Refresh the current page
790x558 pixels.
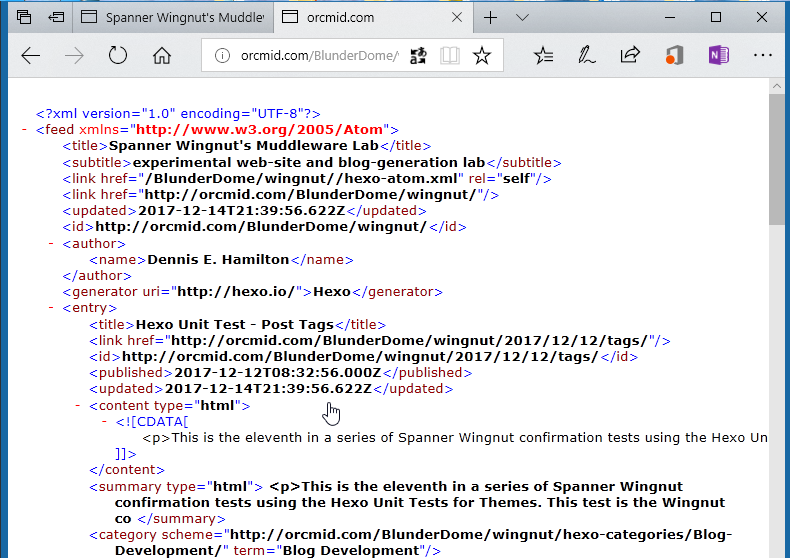pyautogui.click(x=118, y=56)
